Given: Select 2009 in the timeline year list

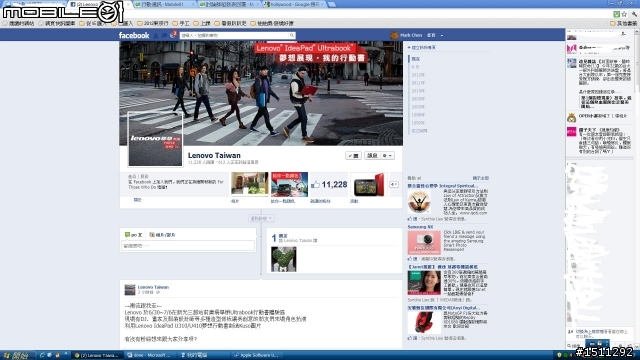Looking at the screenshot, I should tap(418, 99).
